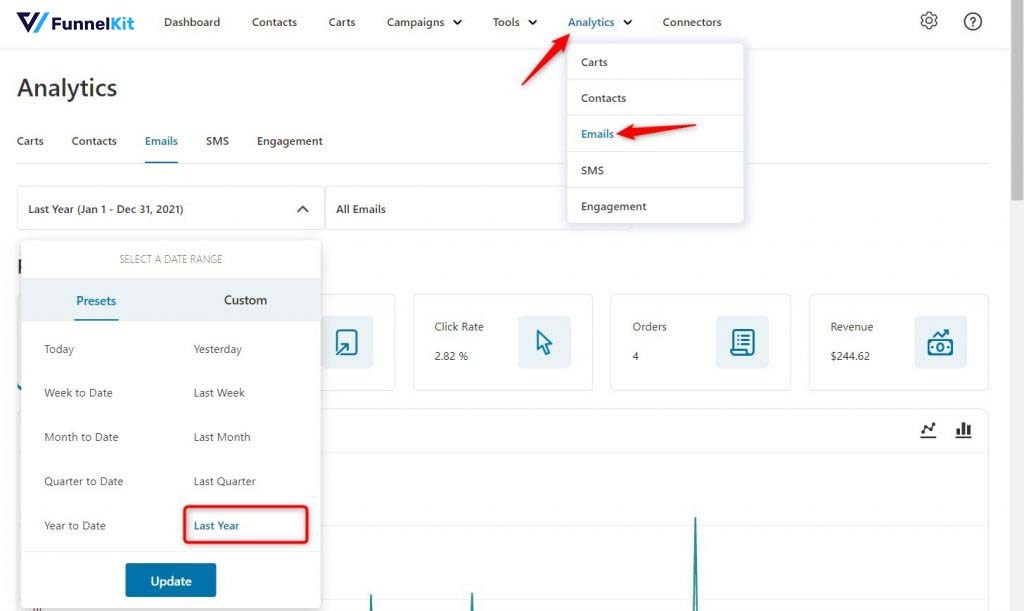Switch to the Contacts analytics tab
Viewport: 1024px width, 611px height.
point(94,141)
